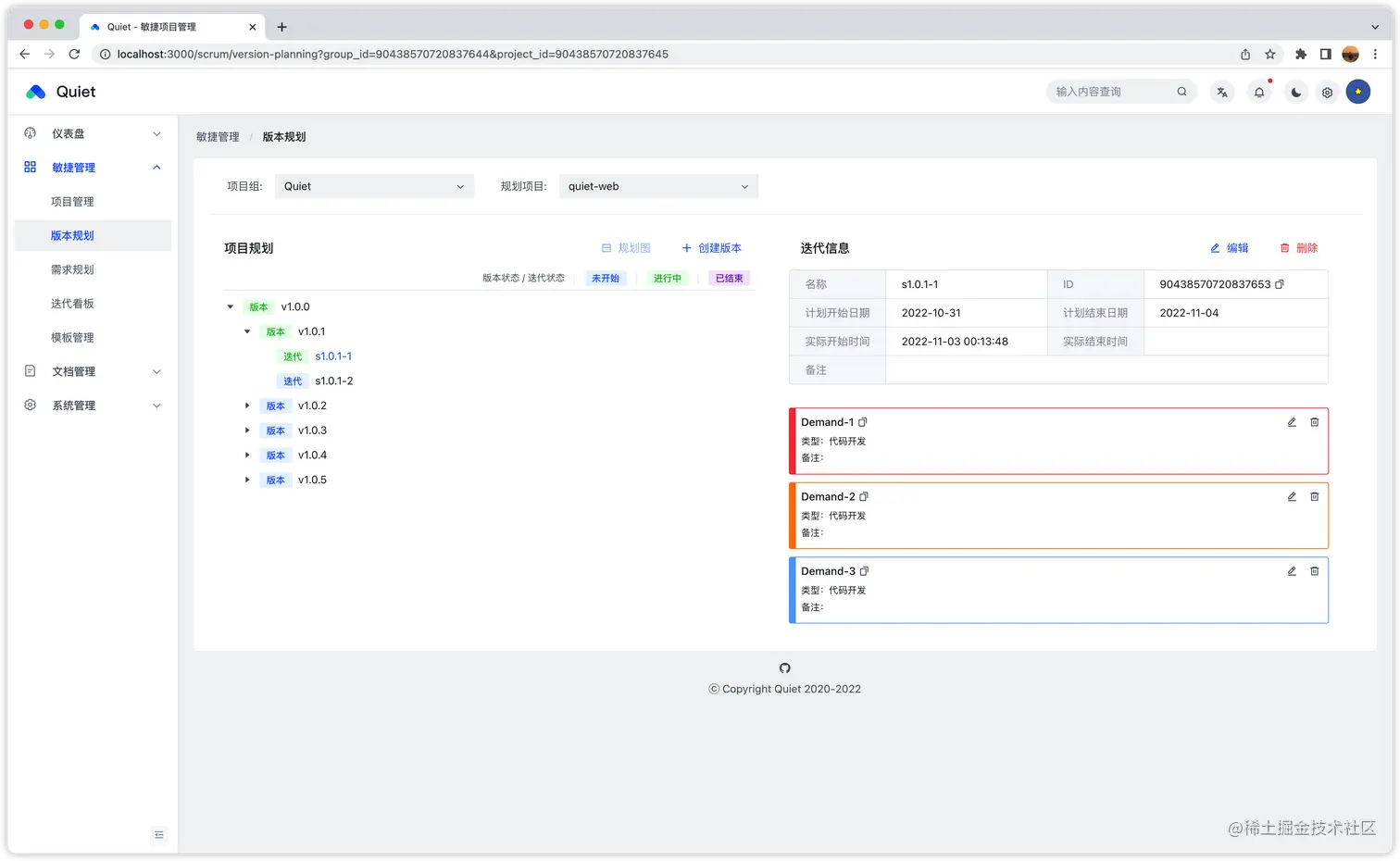
Task: Expand the v1.0.3 version node
Action: [247, 430]
